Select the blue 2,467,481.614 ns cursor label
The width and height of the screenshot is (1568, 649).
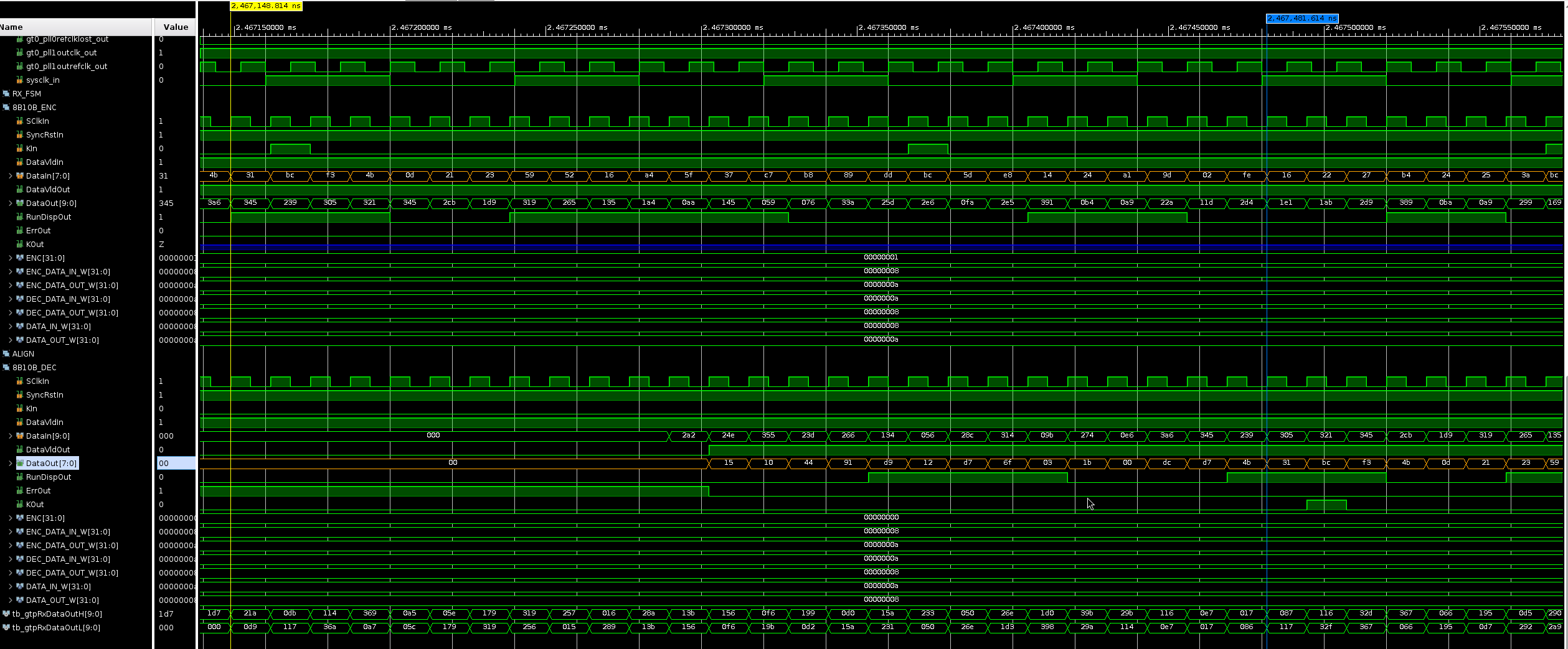click(1301, 19)
